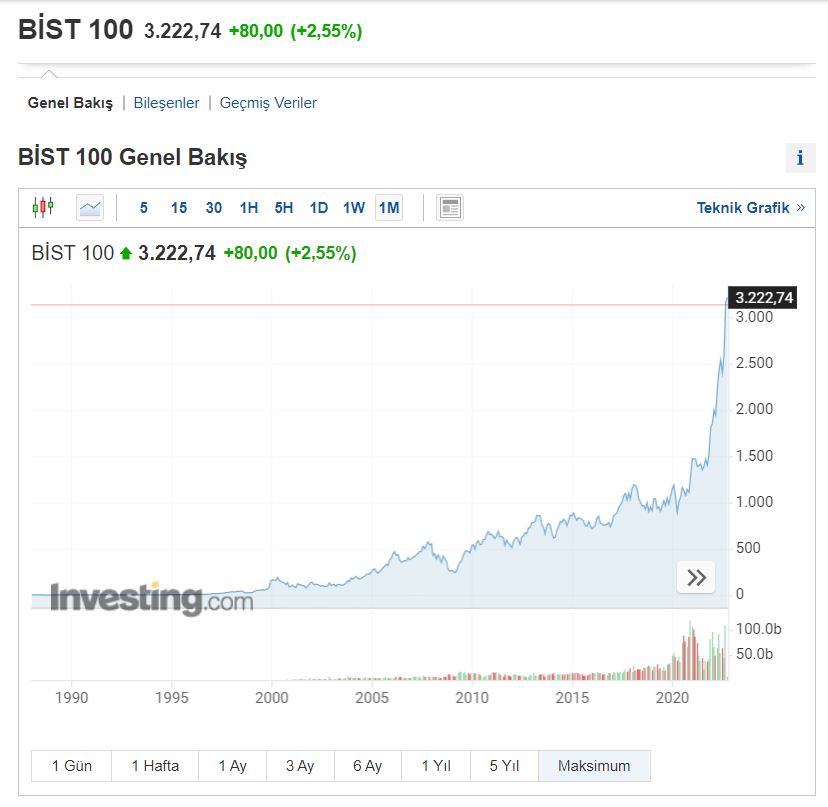Click the double-arrow scroll-forward chart button

[x=696, y=577]
